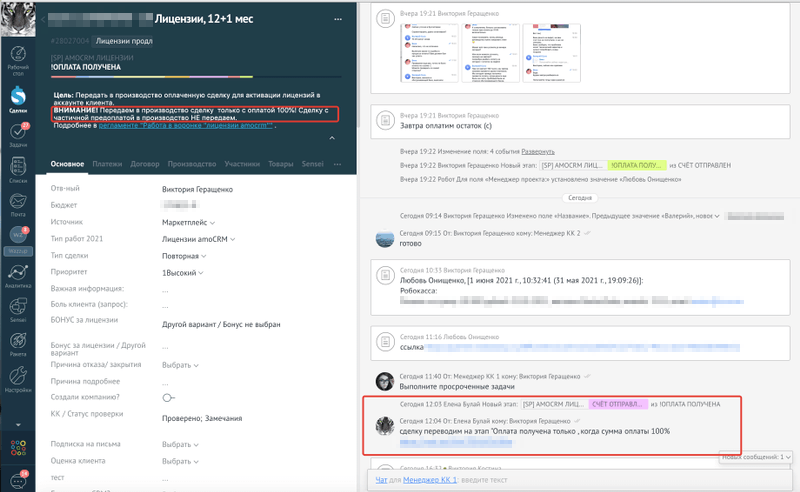Viewport: 800px width, 492px height.
Task: Open the Участники tab
Action: point(241,163)
